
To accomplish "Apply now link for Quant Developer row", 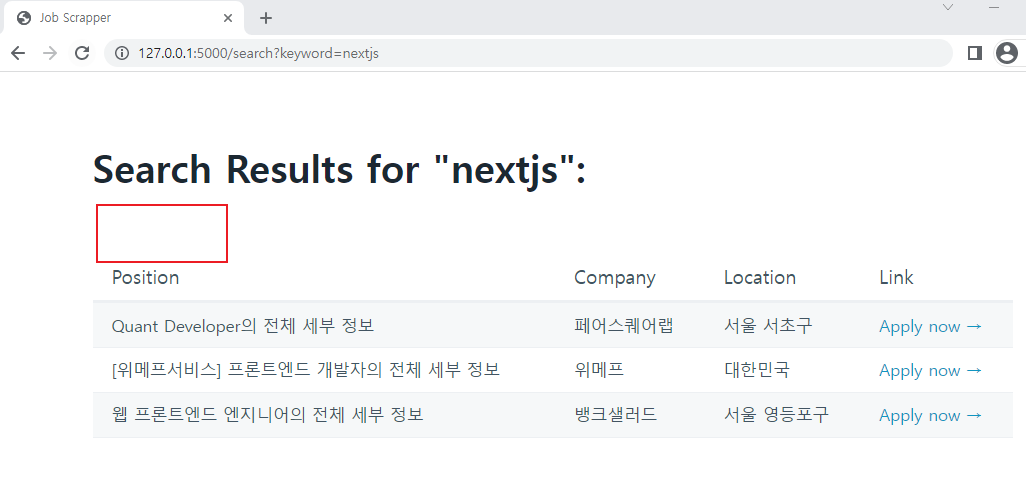I will [930, 326].
